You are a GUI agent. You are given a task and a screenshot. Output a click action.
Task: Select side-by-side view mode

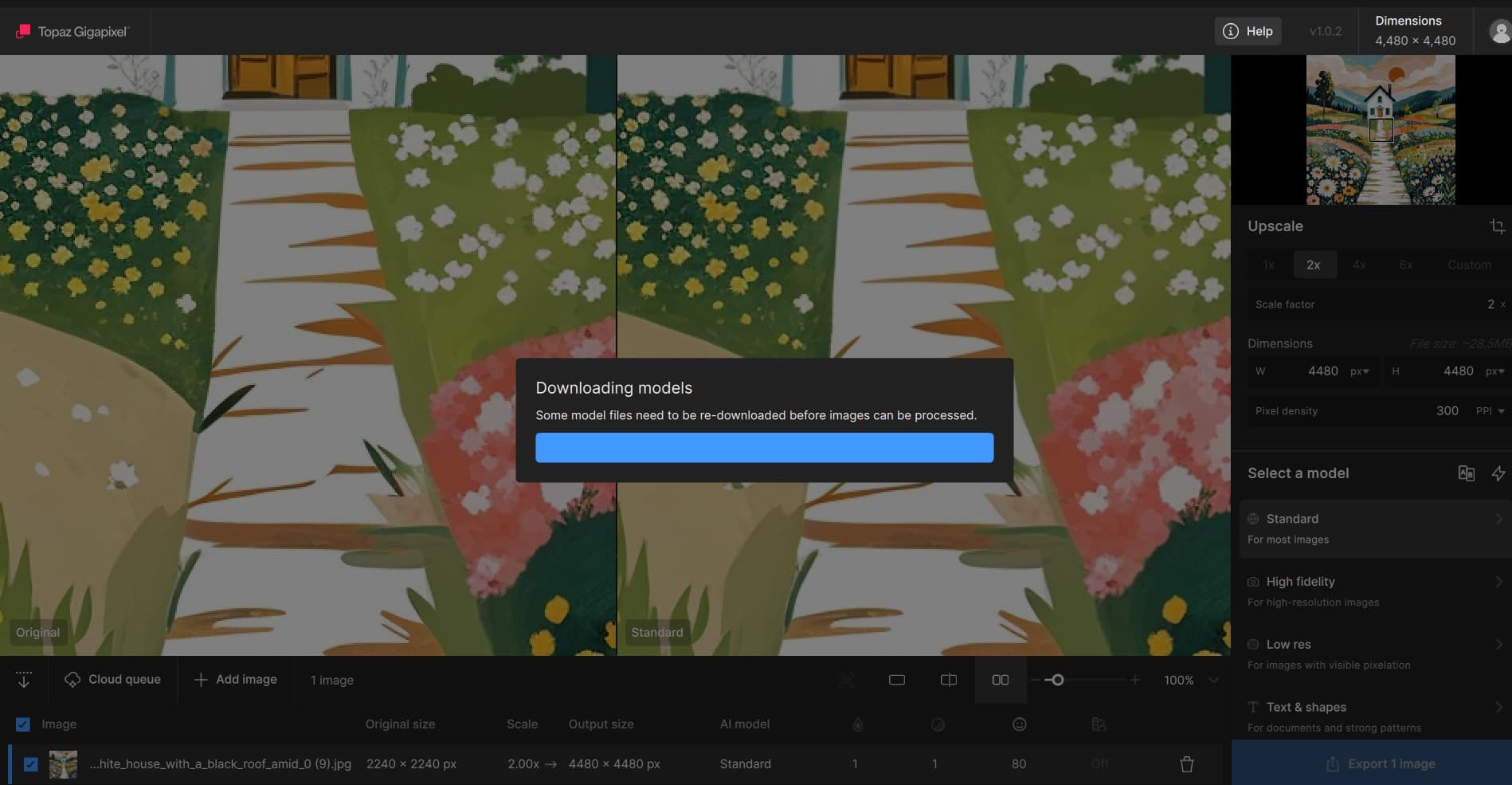(1000, 680)
